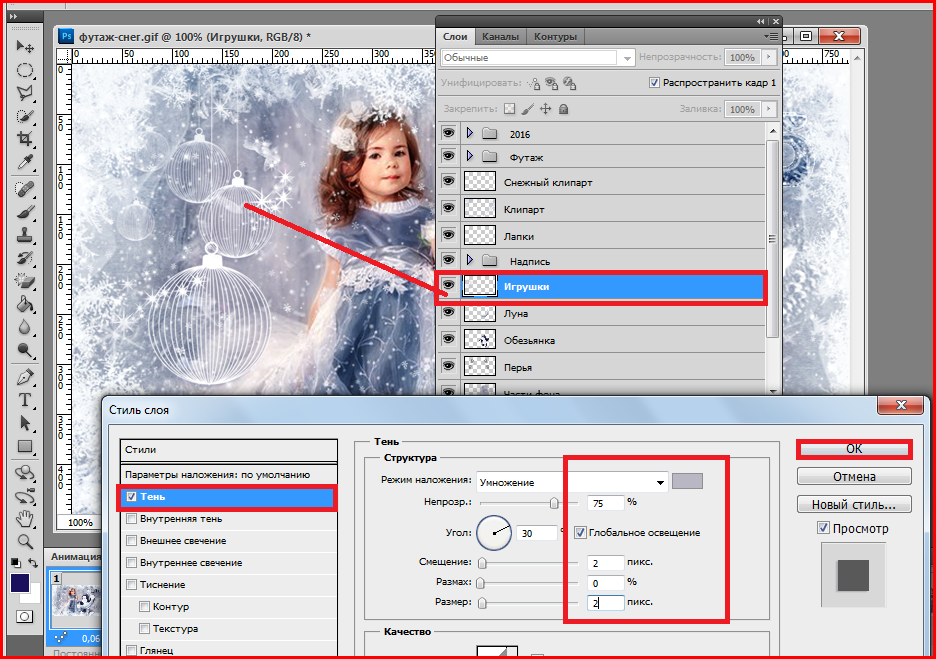
Task: Open Непрозрачность slider arrow in Layers panel
Action: (x=769, y=57)
